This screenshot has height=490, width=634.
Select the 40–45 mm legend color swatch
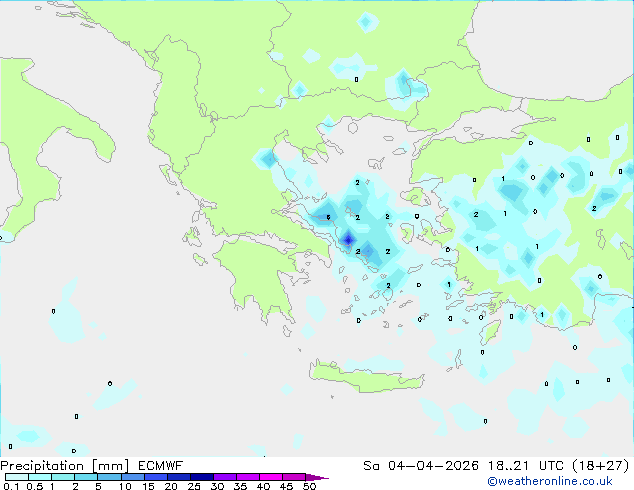pyautogui.click(x=271, y=477)
